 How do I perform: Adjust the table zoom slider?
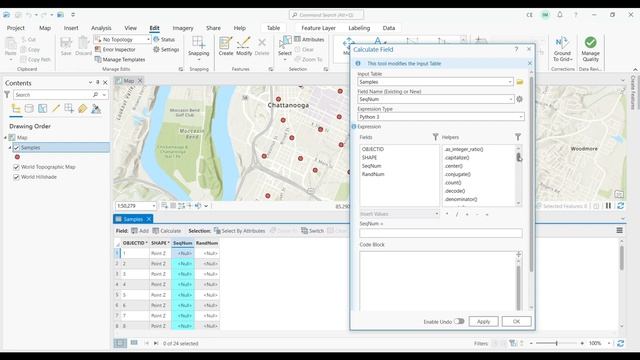pyautogui.click(x=556, y=343)
